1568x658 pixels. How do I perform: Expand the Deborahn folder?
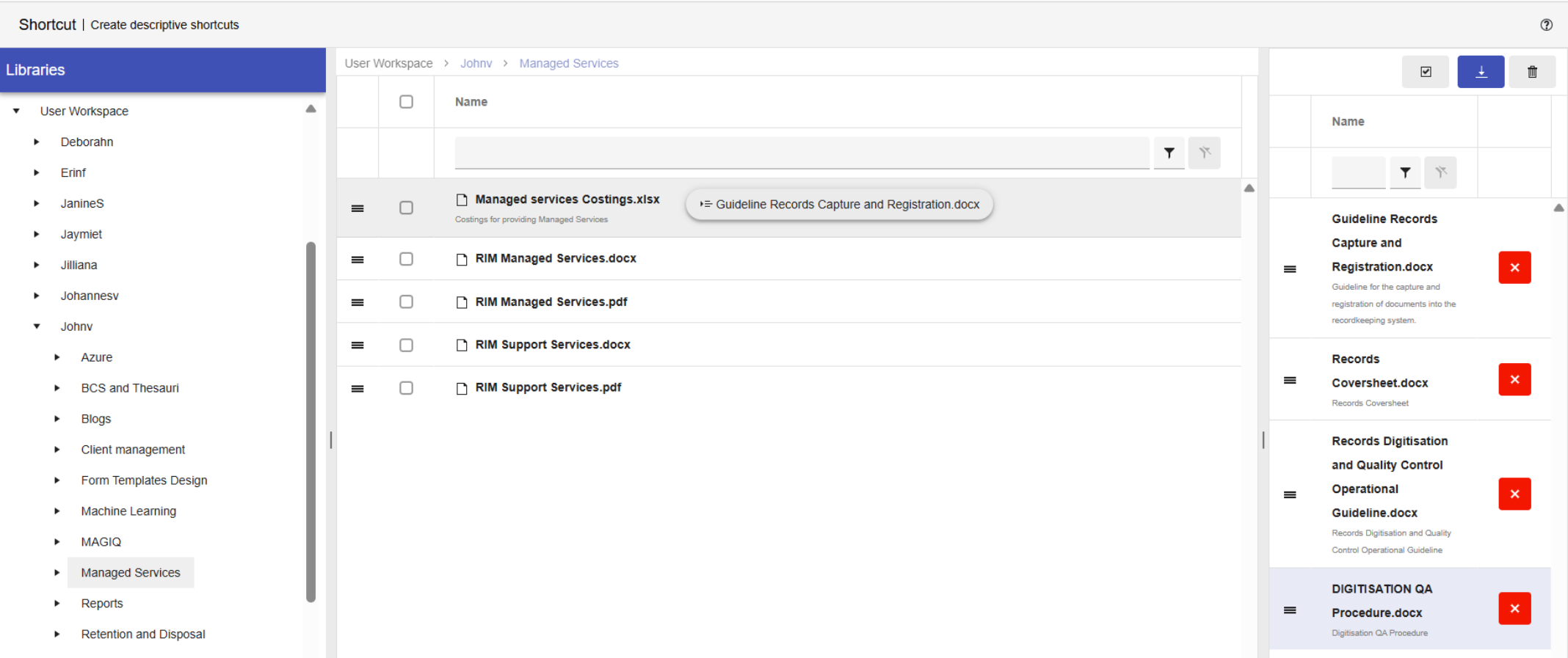pos(37,142)
